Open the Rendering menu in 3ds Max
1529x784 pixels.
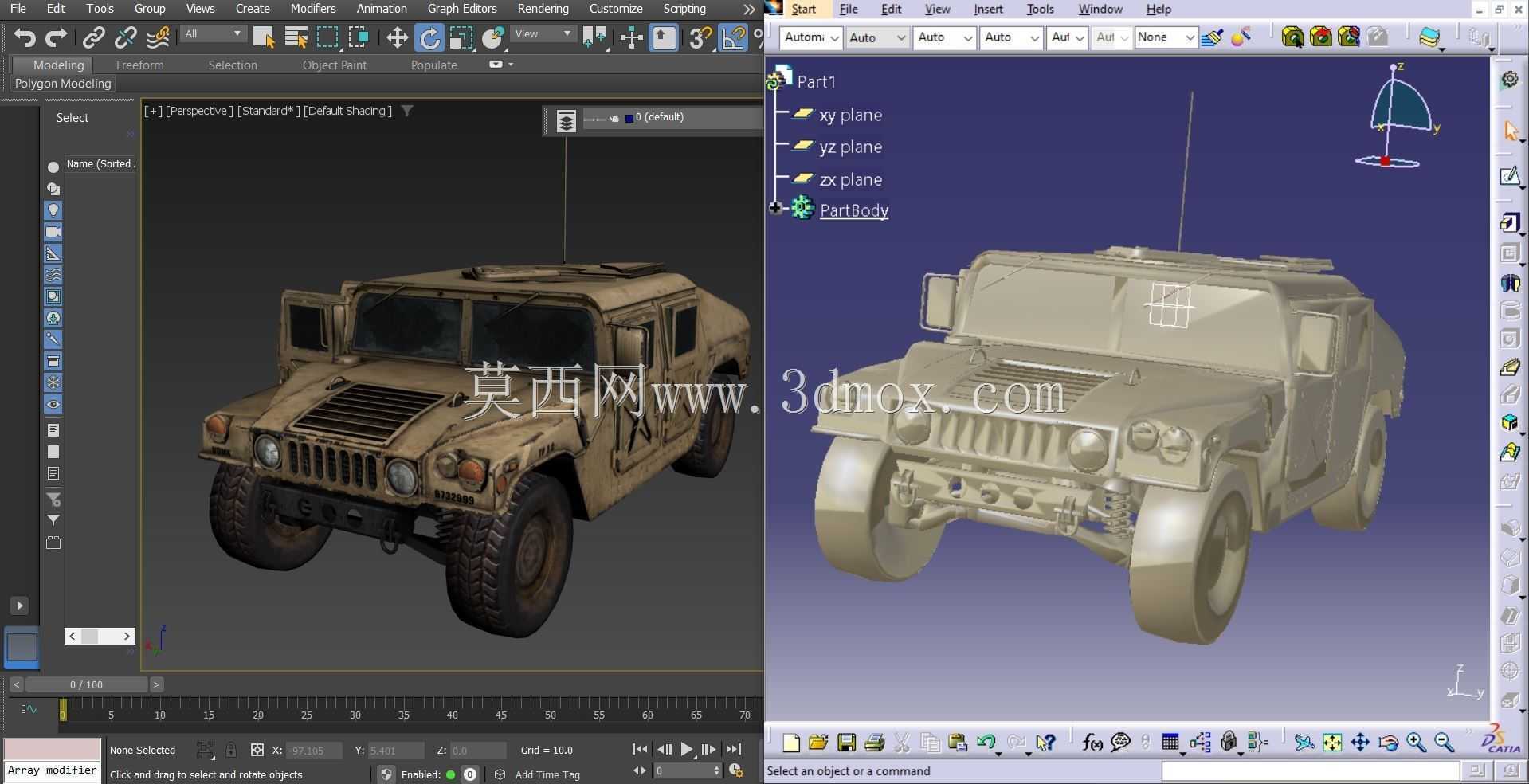pos(543,9)
